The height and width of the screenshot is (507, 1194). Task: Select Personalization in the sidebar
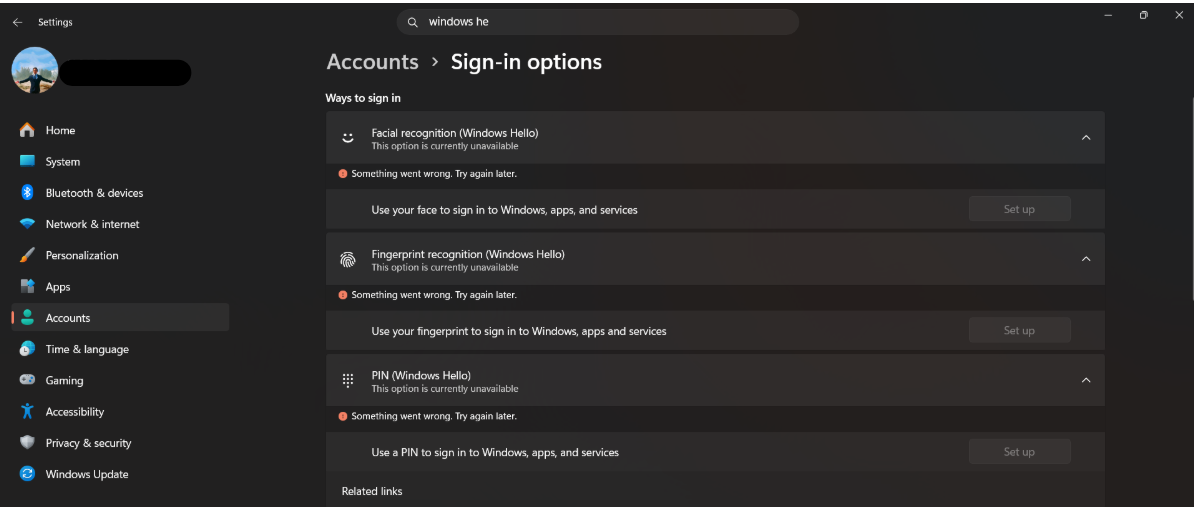(x=120, y=255)
